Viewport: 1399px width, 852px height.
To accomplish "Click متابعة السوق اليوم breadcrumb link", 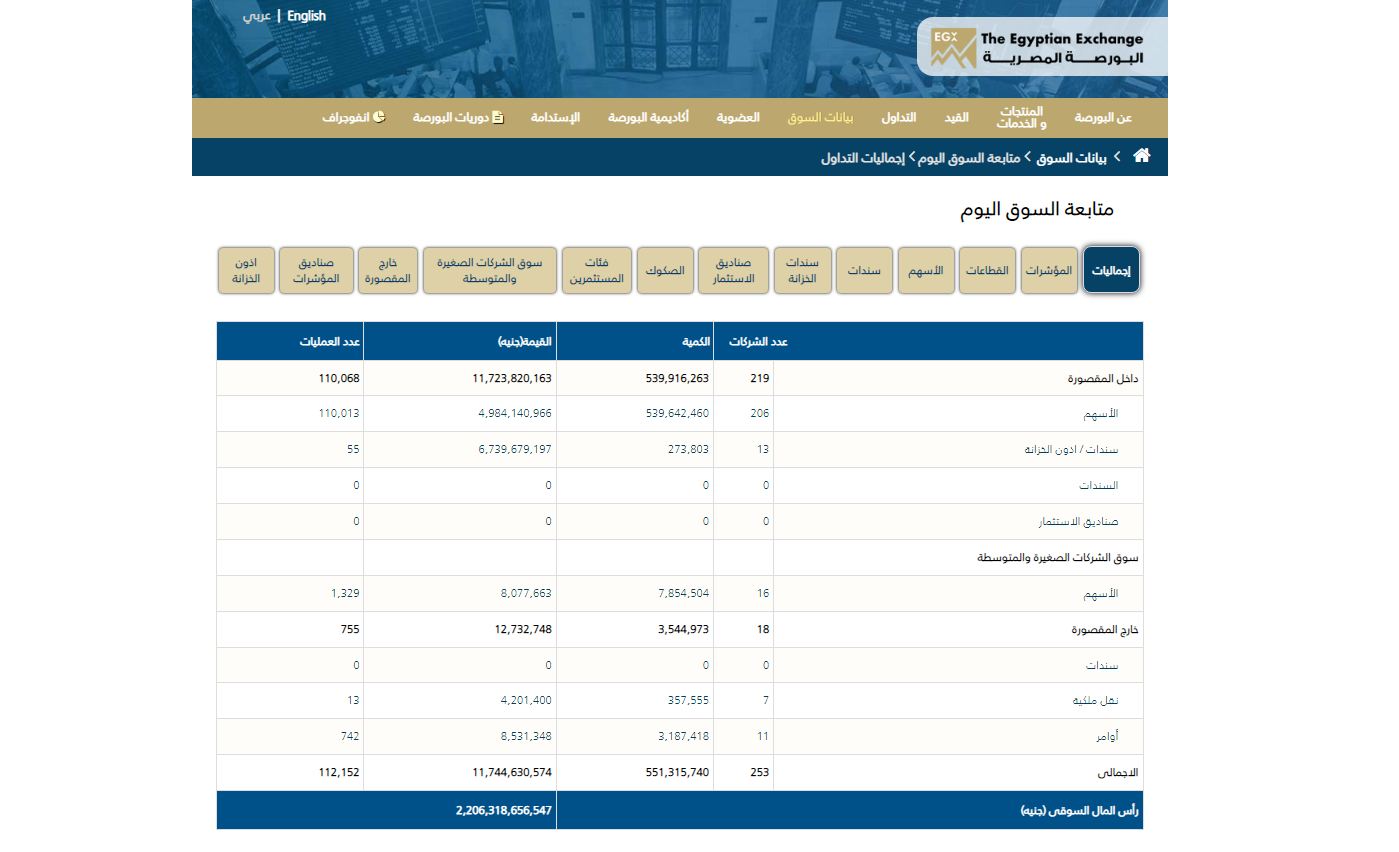I will (969, 158).
